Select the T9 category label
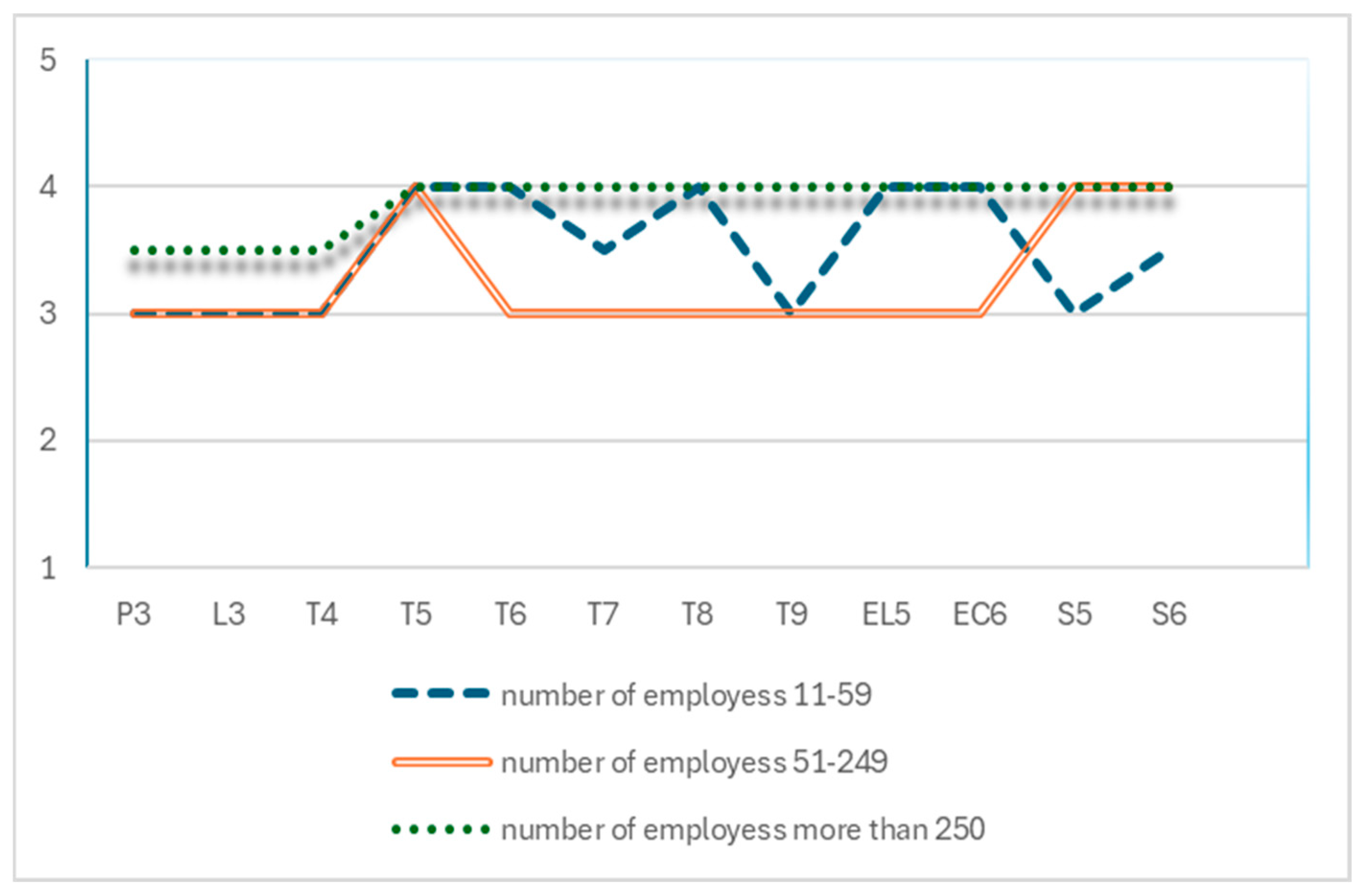 792,615
